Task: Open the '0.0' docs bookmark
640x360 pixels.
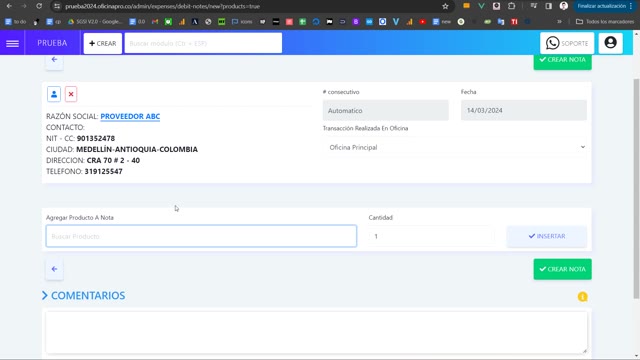Action: (x=137, y=22)
